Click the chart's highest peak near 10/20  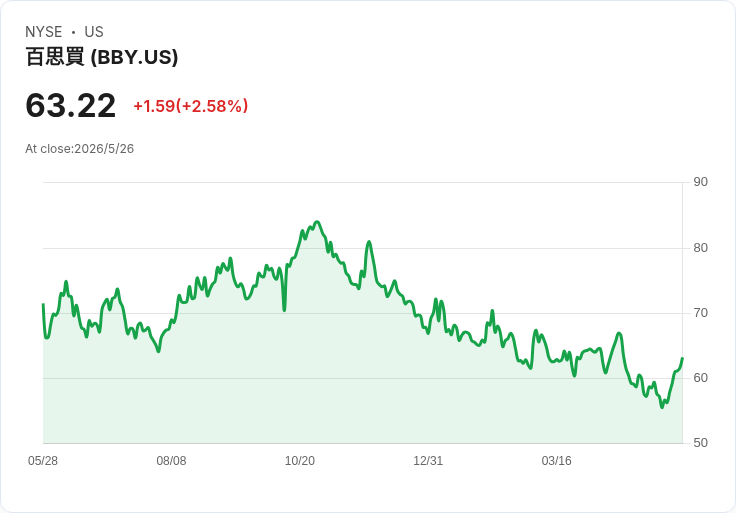click(317, 222)
